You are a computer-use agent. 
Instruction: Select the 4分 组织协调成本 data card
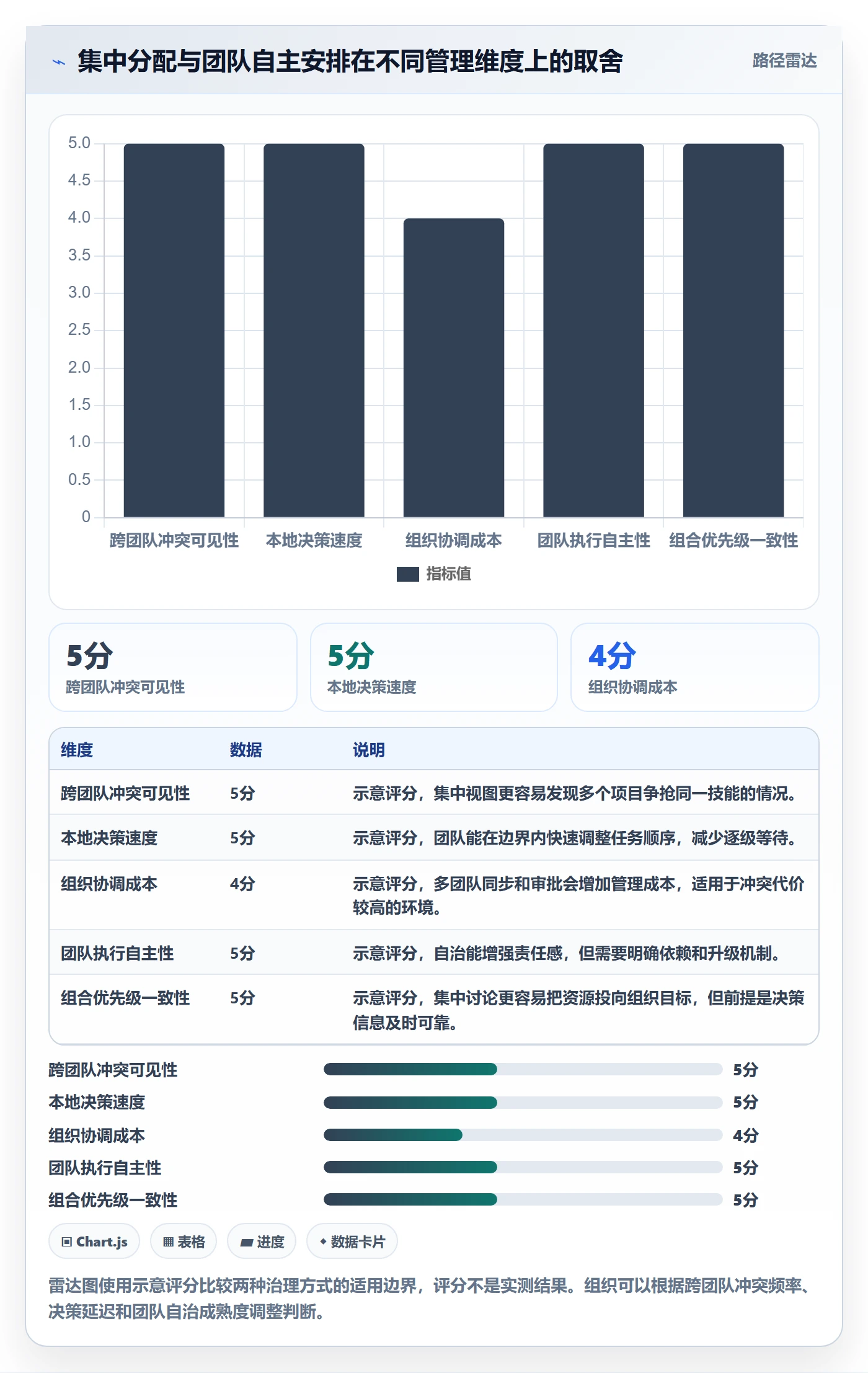pyautogui.click(x=695, y=667)
